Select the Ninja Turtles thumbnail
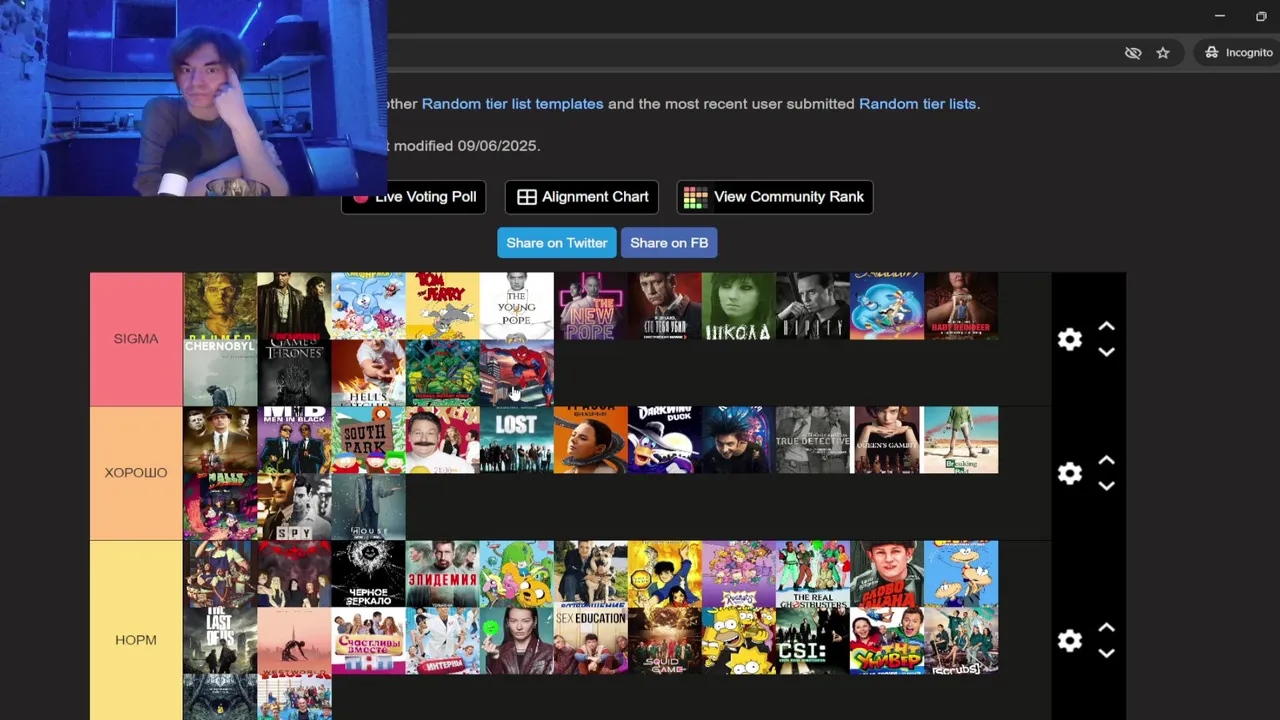Screen dimensions: 1280x720 (443, 373)
